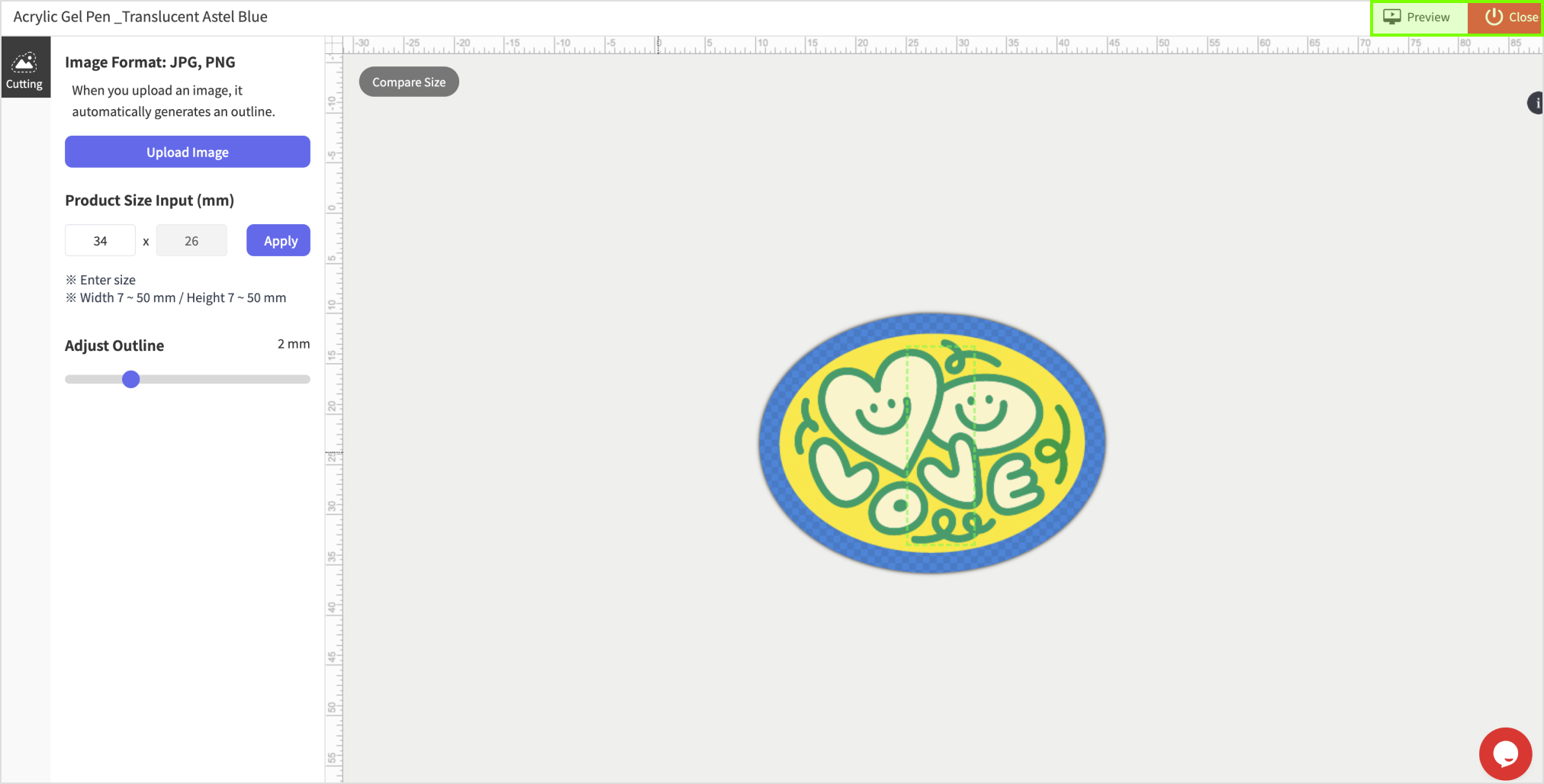1544x784 pixels.
Task: Click the horizontal ruler at the 50 mark
Action: pyautogui.click(x=1160, y=45)
